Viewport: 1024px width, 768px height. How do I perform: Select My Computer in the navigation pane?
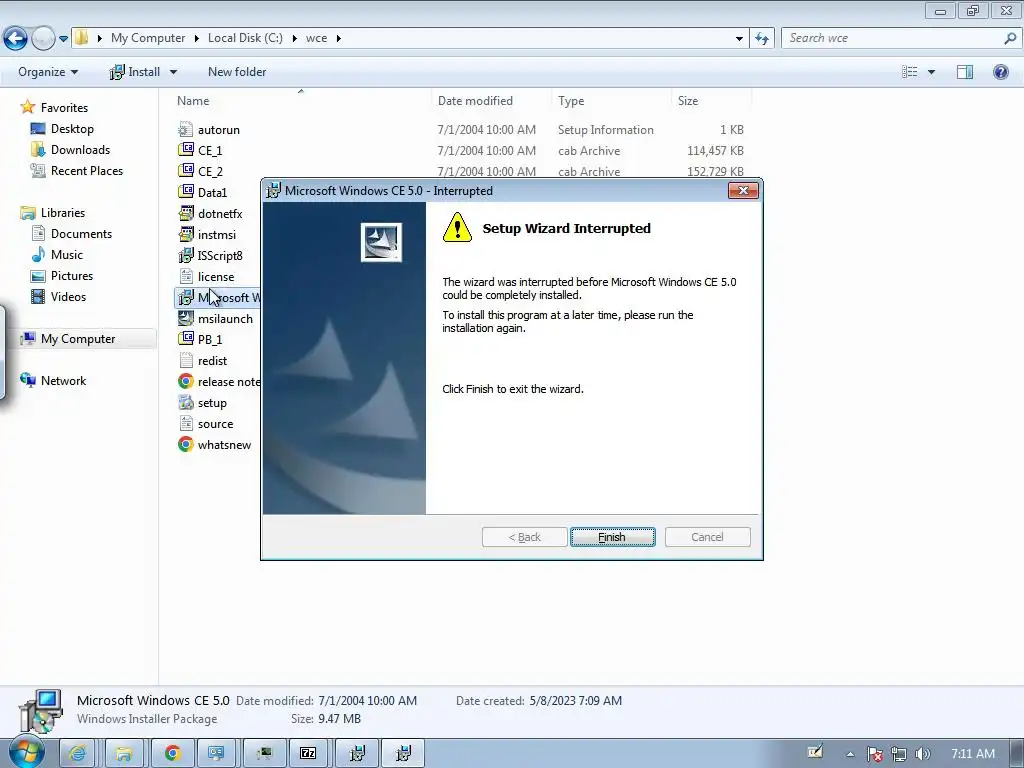(x=78, y=339)
